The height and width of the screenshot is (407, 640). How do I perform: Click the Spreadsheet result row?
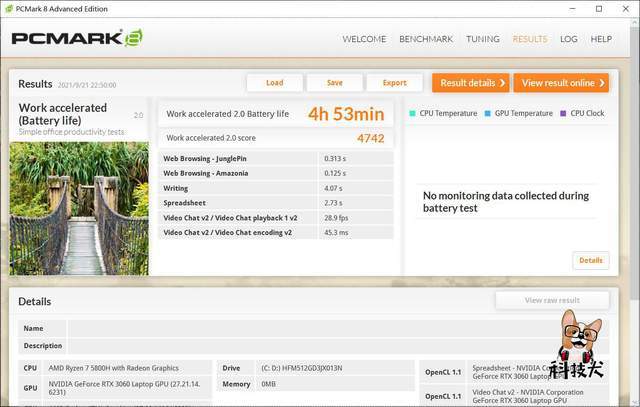tap(276, 203)
